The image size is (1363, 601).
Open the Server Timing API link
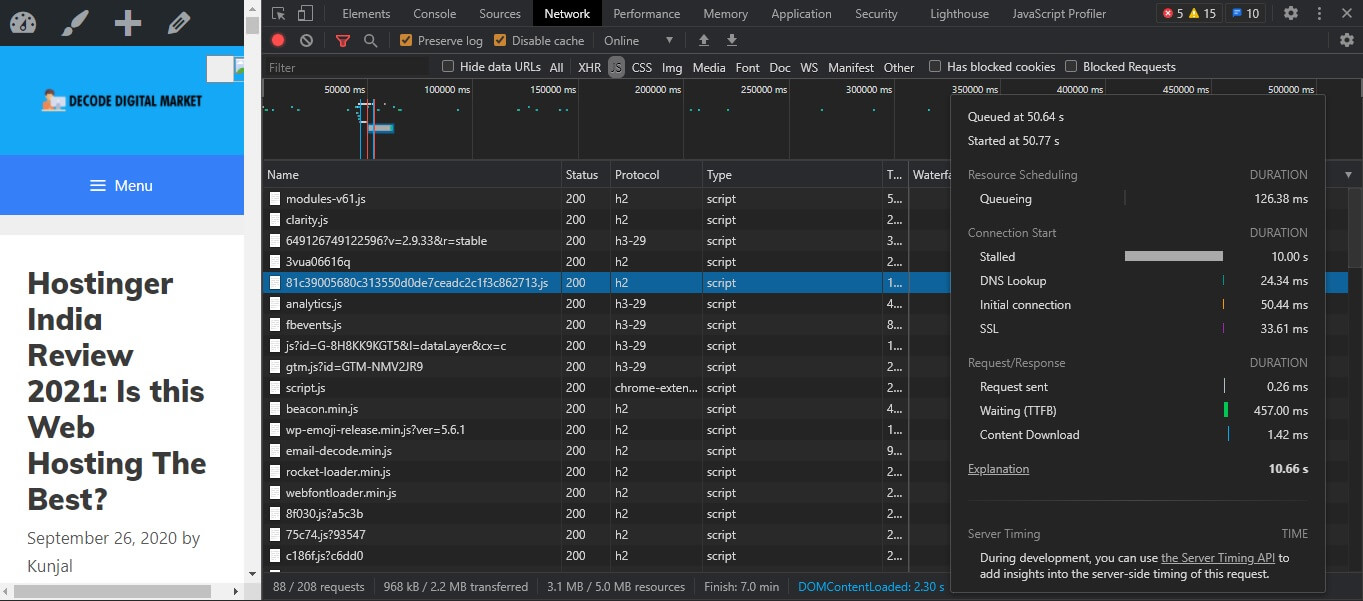click(1218, 558)
